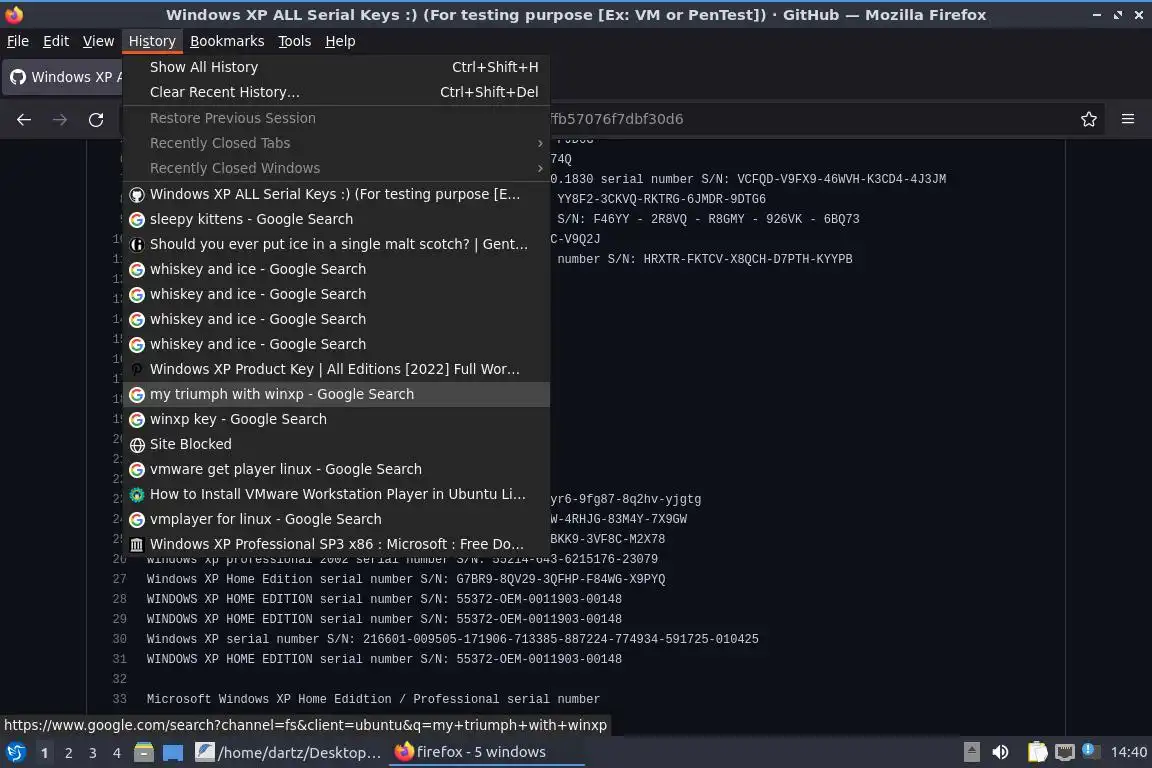Viewport: 1152px width, 768px height.
Task: Open sleepy kittens Google Search entry
Action: coord(336,219)
